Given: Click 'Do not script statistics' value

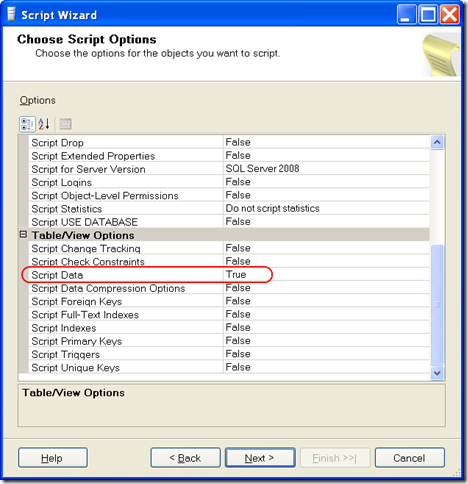Looking at the screenshot, I should pos(272,208).
